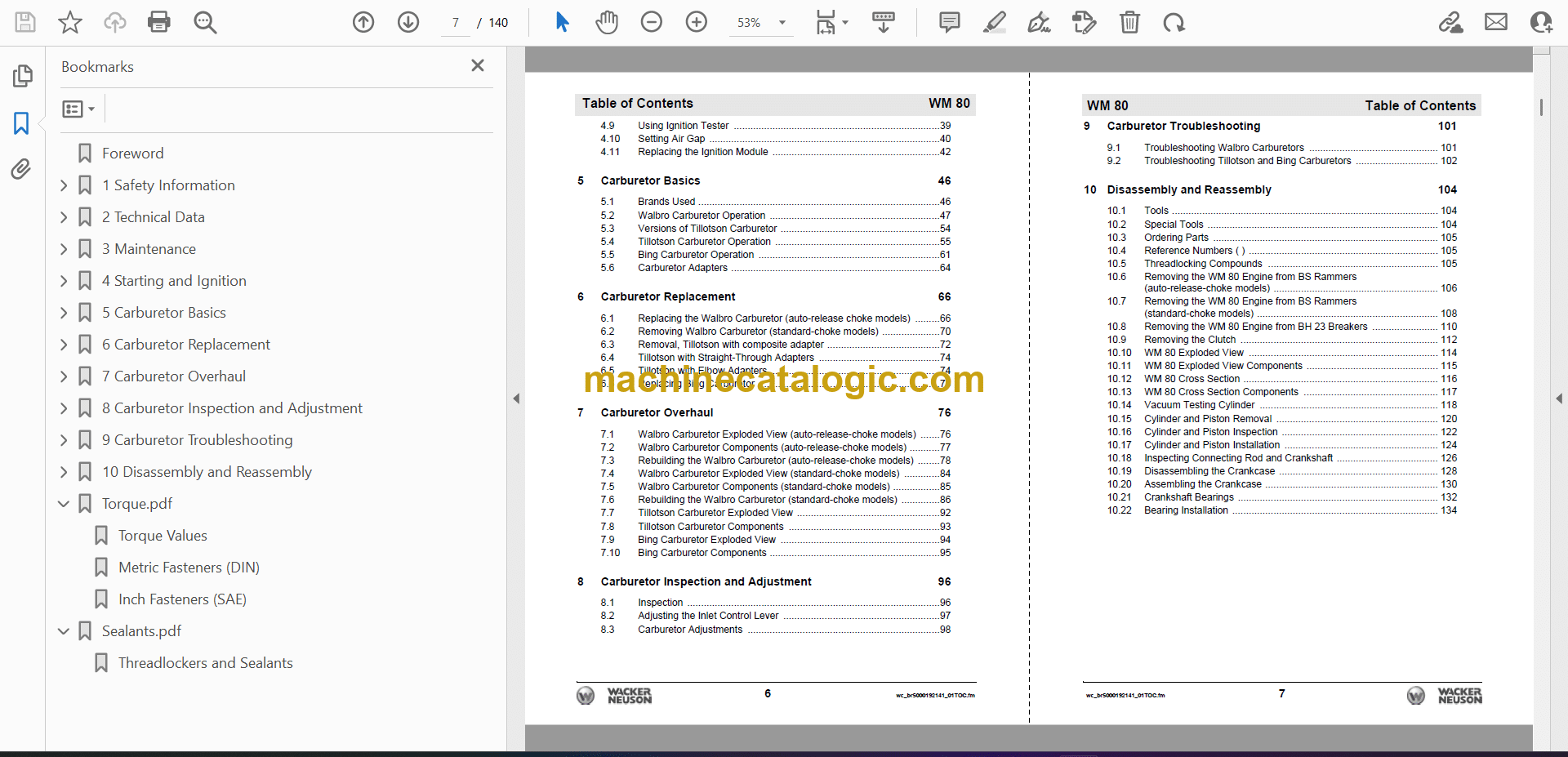The width and height of the screenshot is (1568, 757).
Task: Click 'Carburetor Adjustments' contents entry
Action: (690, 630)
